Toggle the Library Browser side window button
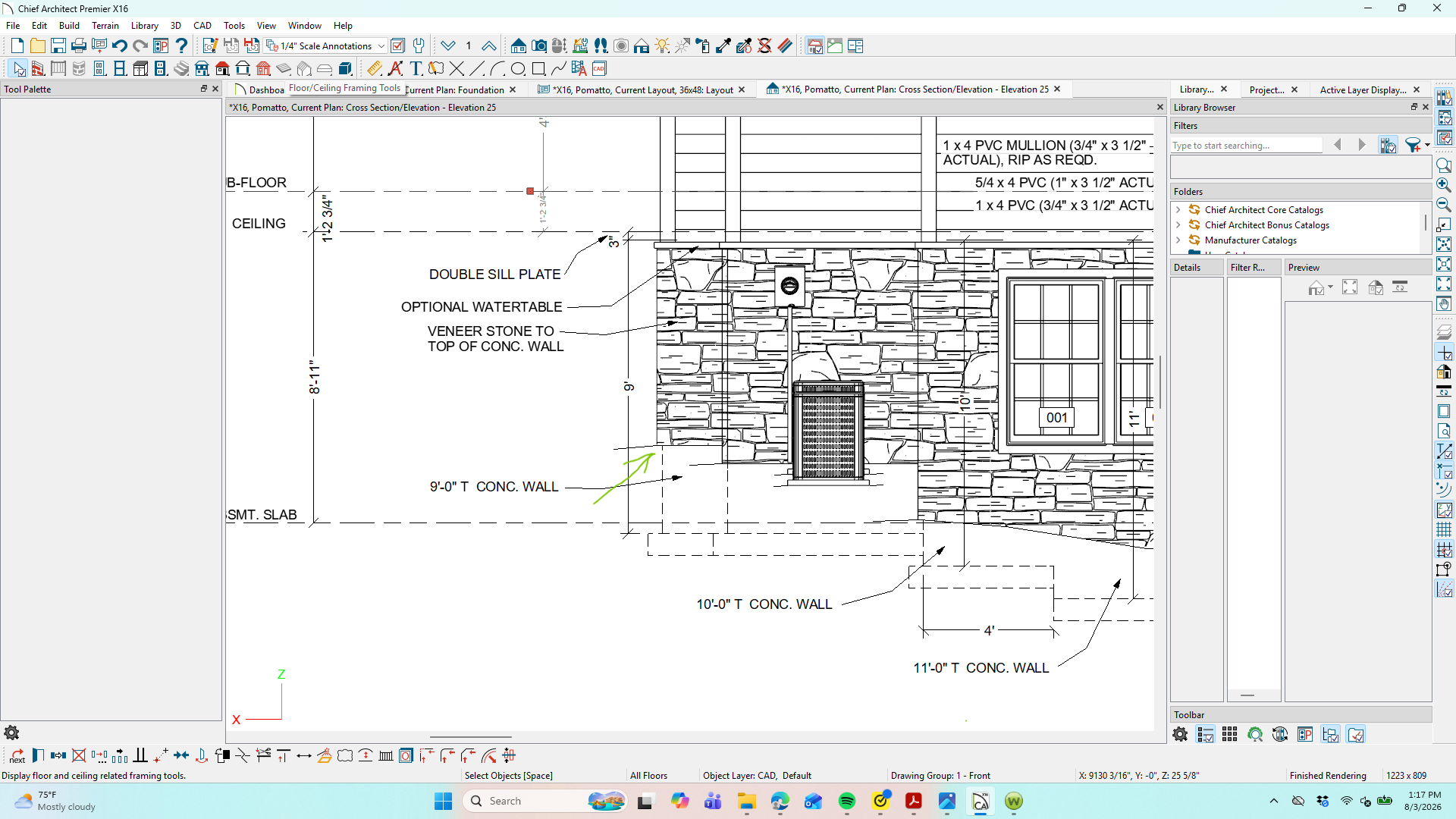The width and height of the screenshot is (1456, 819). [1444, 99]
